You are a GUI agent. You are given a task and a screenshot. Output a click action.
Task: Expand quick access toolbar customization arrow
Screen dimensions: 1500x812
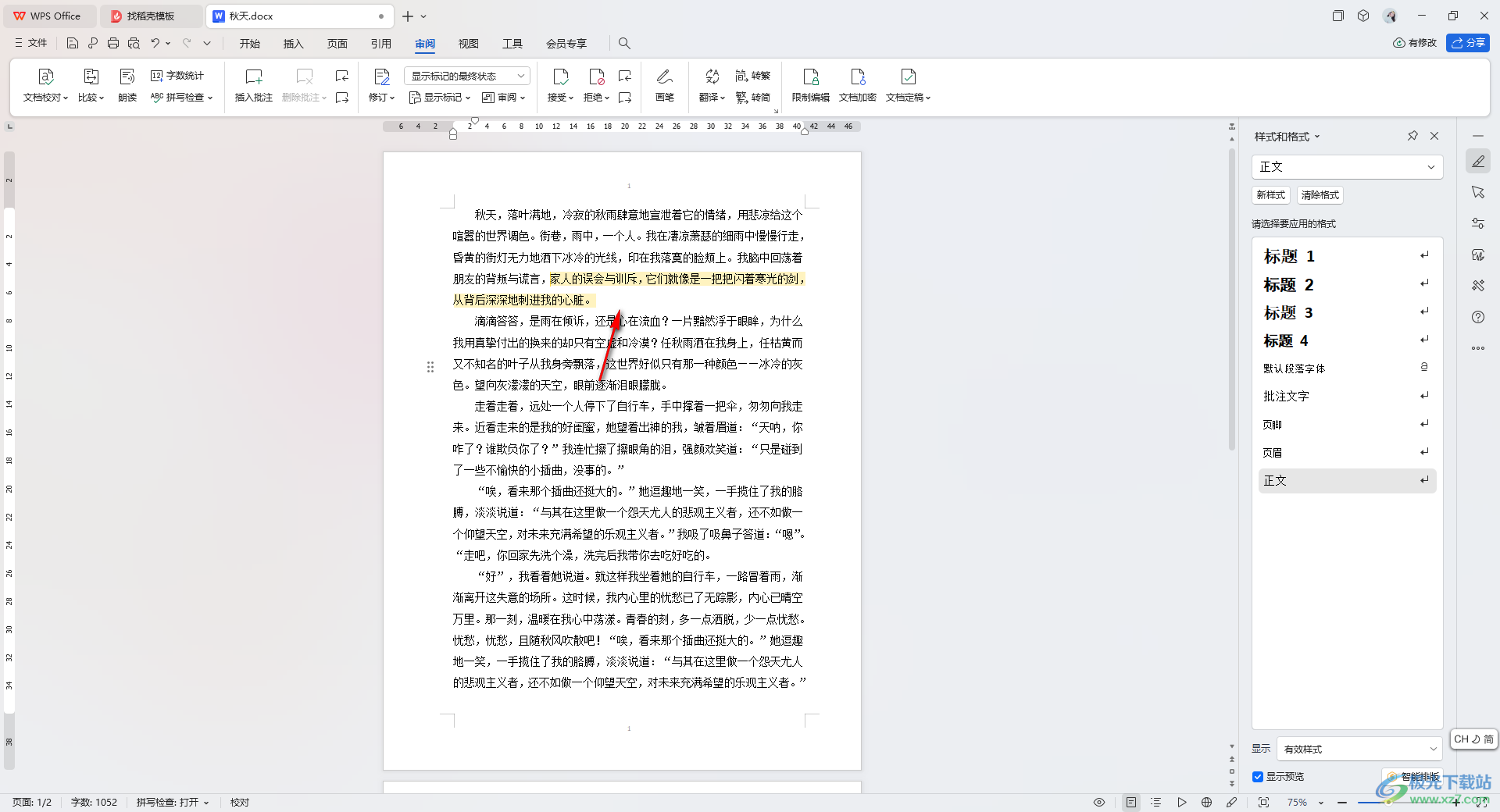tap(207, 43)
